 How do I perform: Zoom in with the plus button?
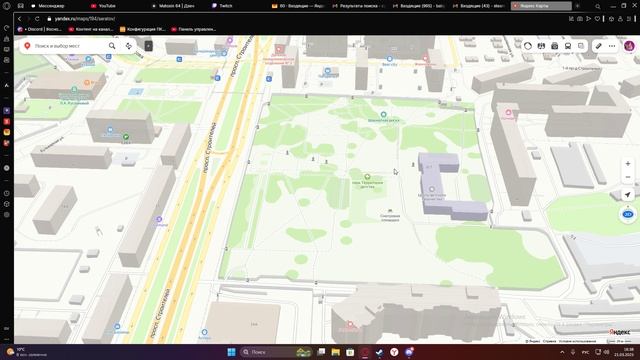tap(628, 164)
